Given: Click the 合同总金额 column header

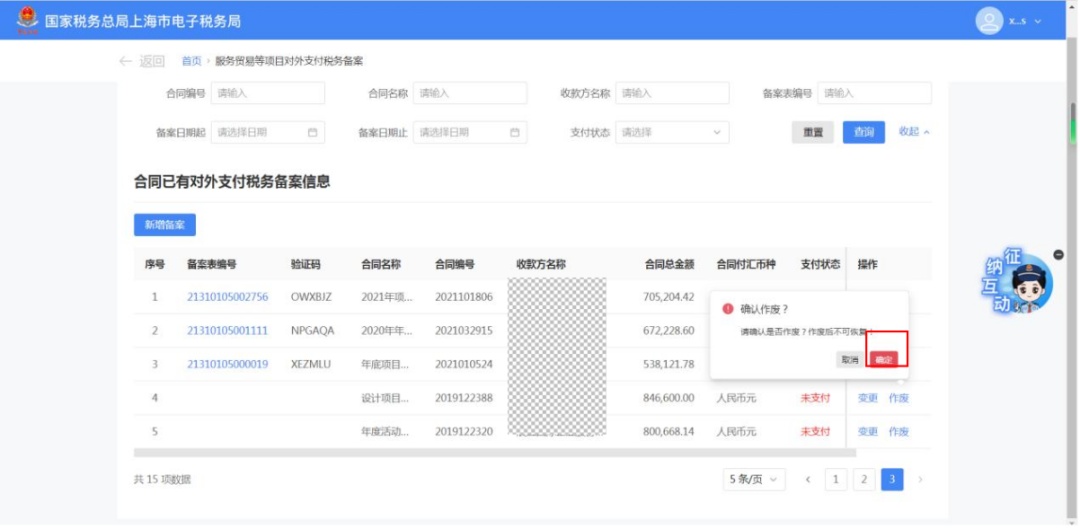Looking at the screenshot, I should tap(669, 264).
